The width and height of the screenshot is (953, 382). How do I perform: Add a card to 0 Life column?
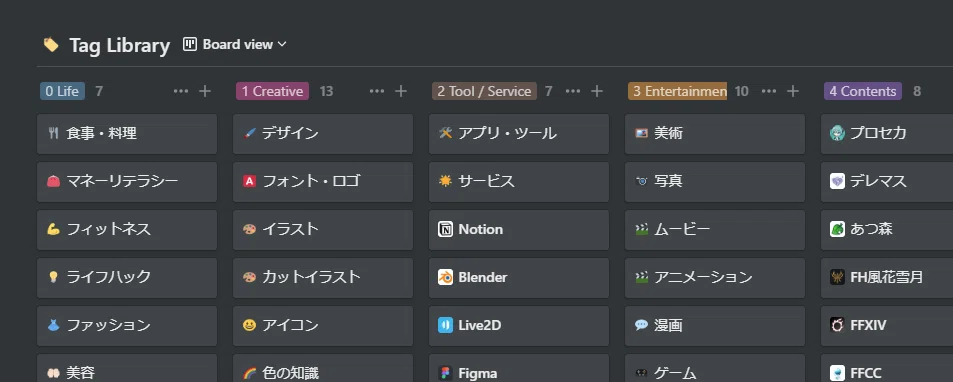click(205, 91)
